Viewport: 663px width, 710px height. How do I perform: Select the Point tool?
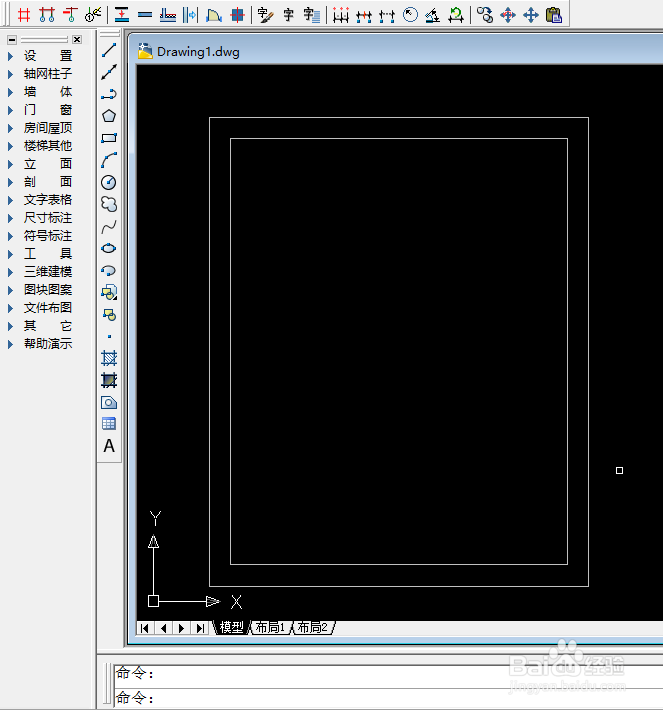tap(109, 336)
